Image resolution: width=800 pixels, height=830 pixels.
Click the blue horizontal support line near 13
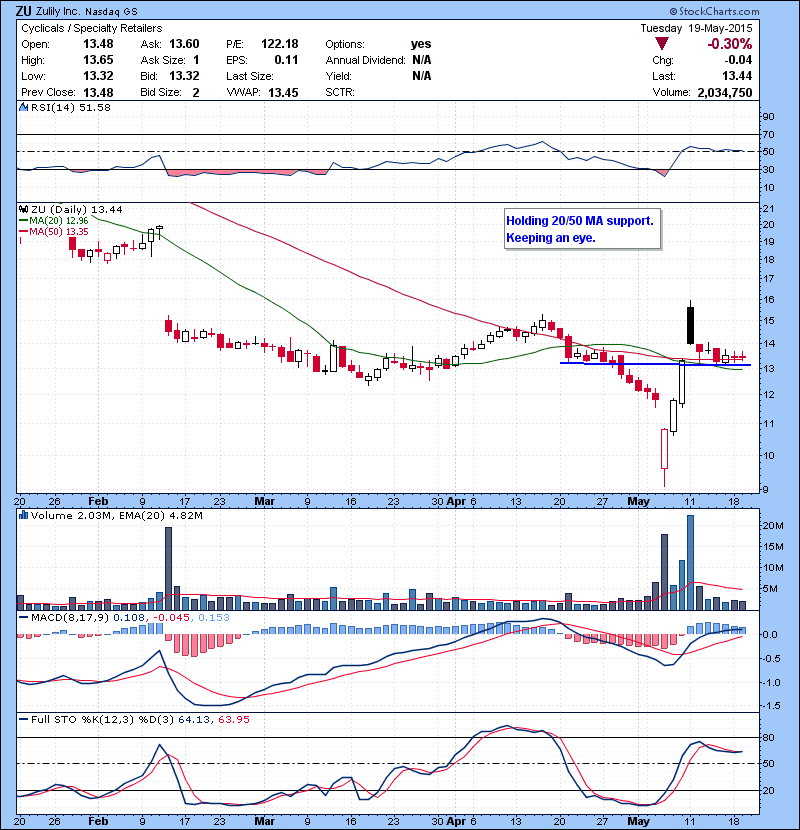pos(655,364)
